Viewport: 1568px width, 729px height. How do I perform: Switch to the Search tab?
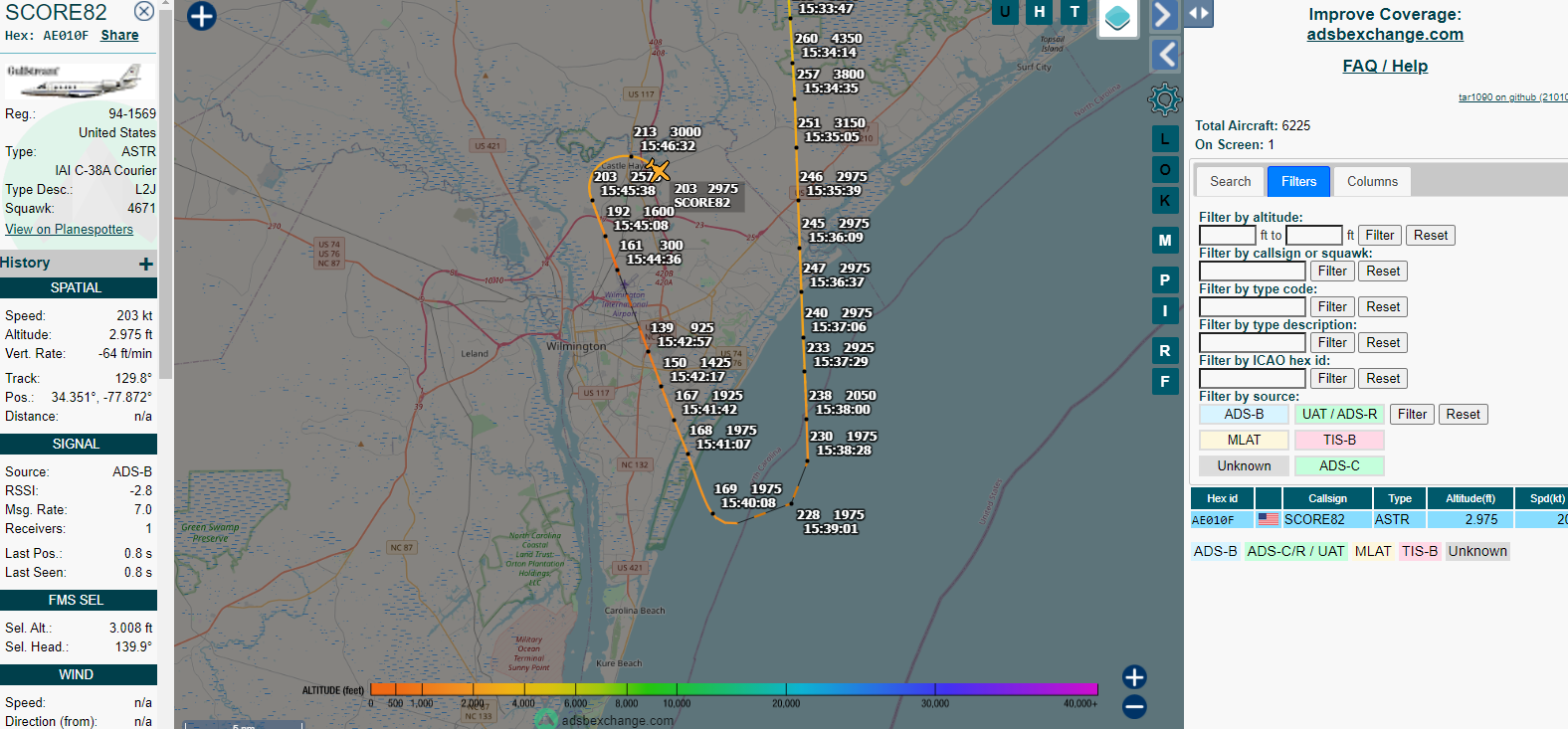1230,181
